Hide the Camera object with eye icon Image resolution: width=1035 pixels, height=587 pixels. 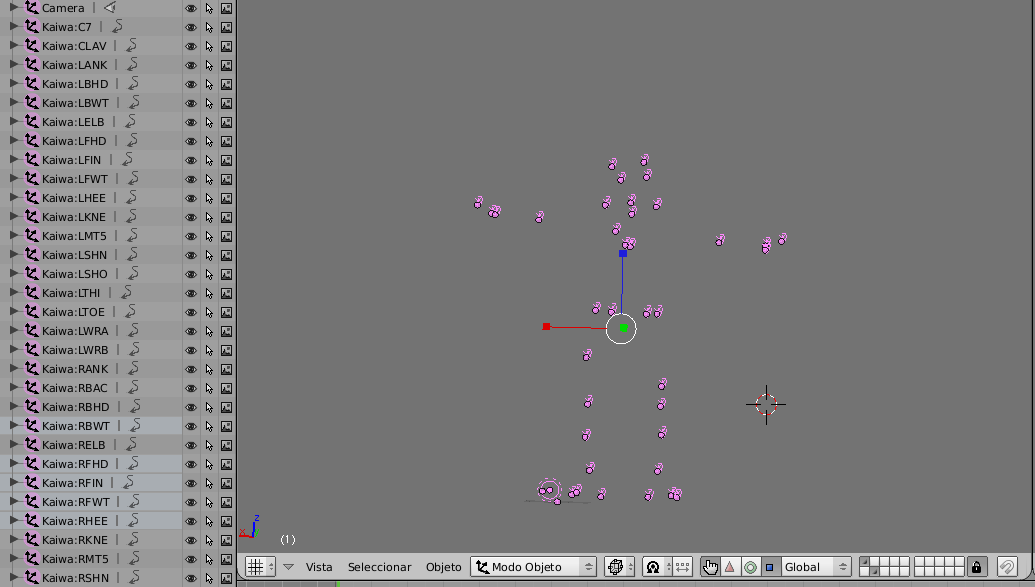191,8
